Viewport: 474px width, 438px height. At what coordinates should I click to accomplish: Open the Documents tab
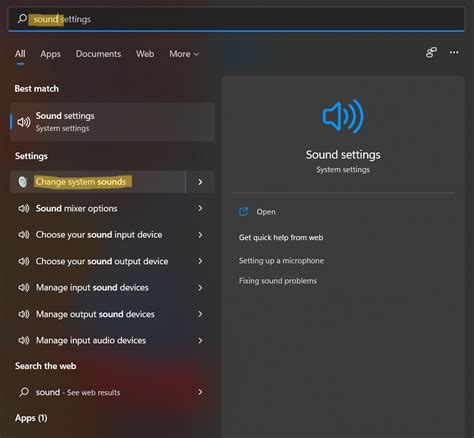(x=98, y=54)
